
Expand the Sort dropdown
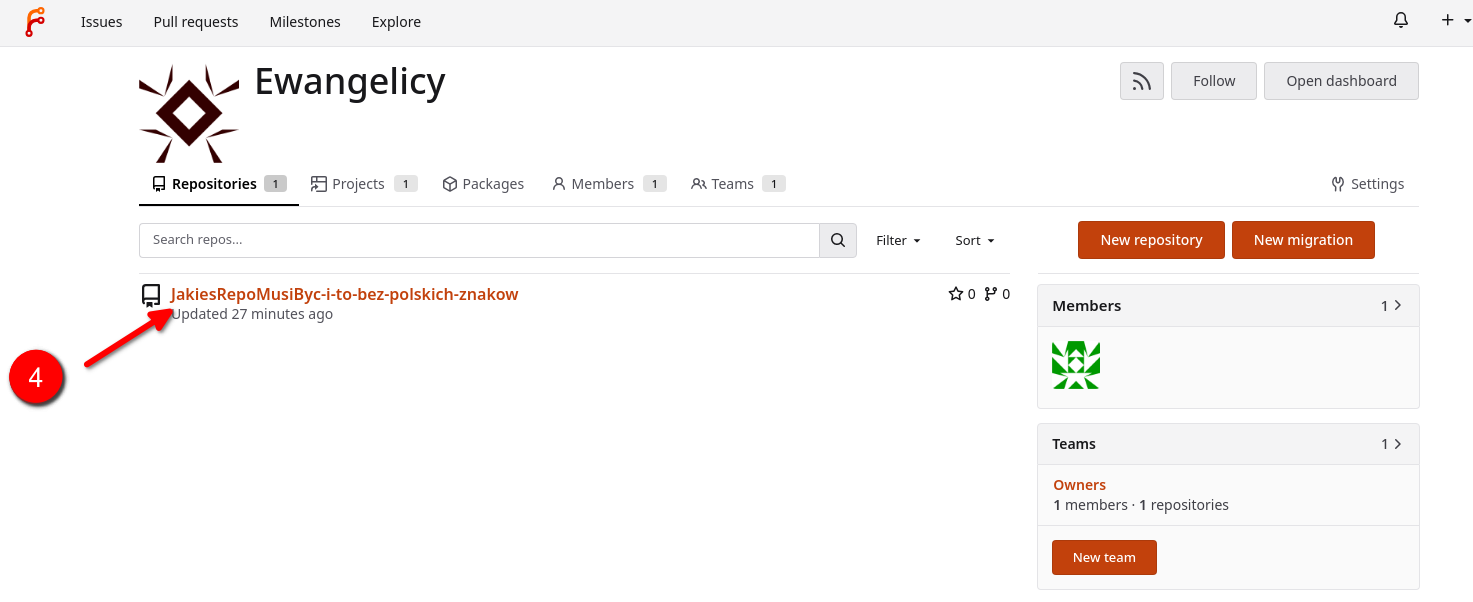point(975,240)
